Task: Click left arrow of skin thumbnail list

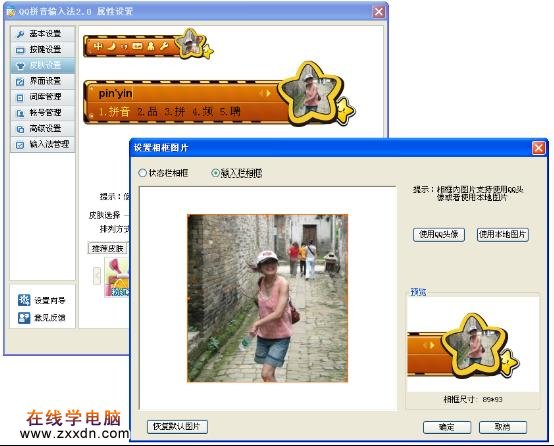Action: (x=97, y=276)
